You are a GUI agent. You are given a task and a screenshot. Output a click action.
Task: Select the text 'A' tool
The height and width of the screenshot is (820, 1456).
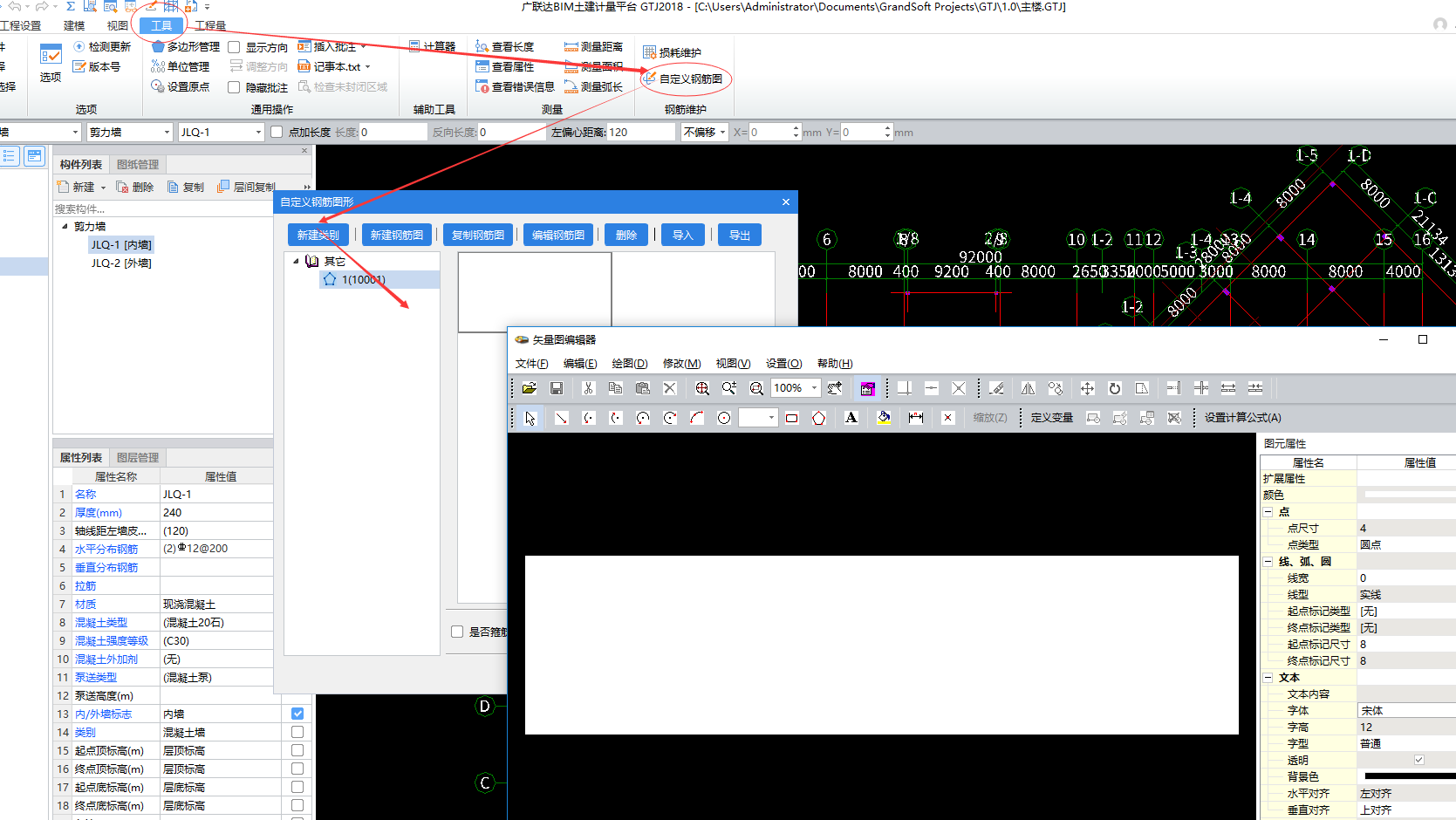click(851, 418)
